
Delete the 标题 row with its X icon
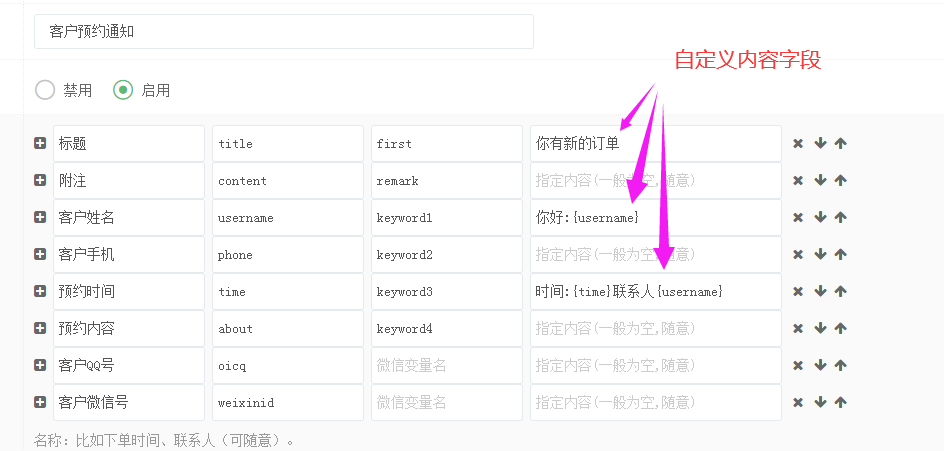(x=798, y=144)
